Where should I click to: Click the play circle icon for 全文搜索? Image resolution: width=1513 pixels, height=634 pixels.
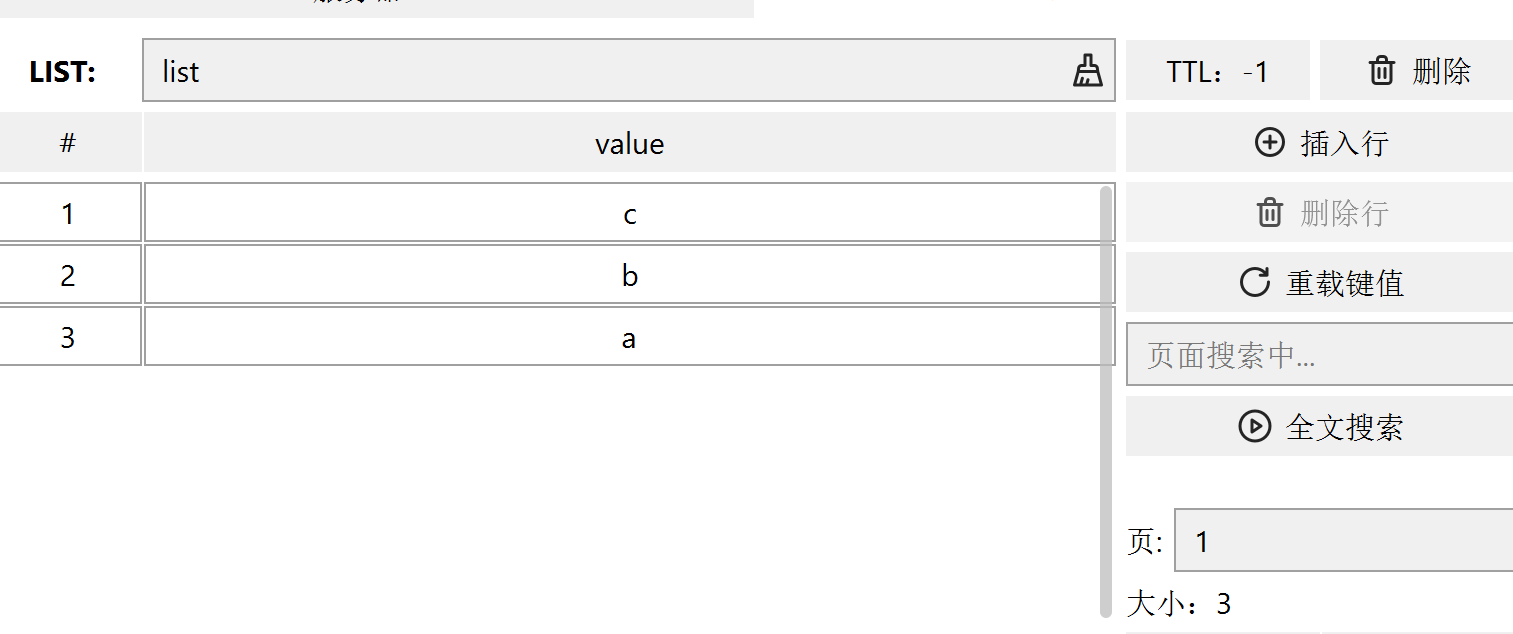1254,427
